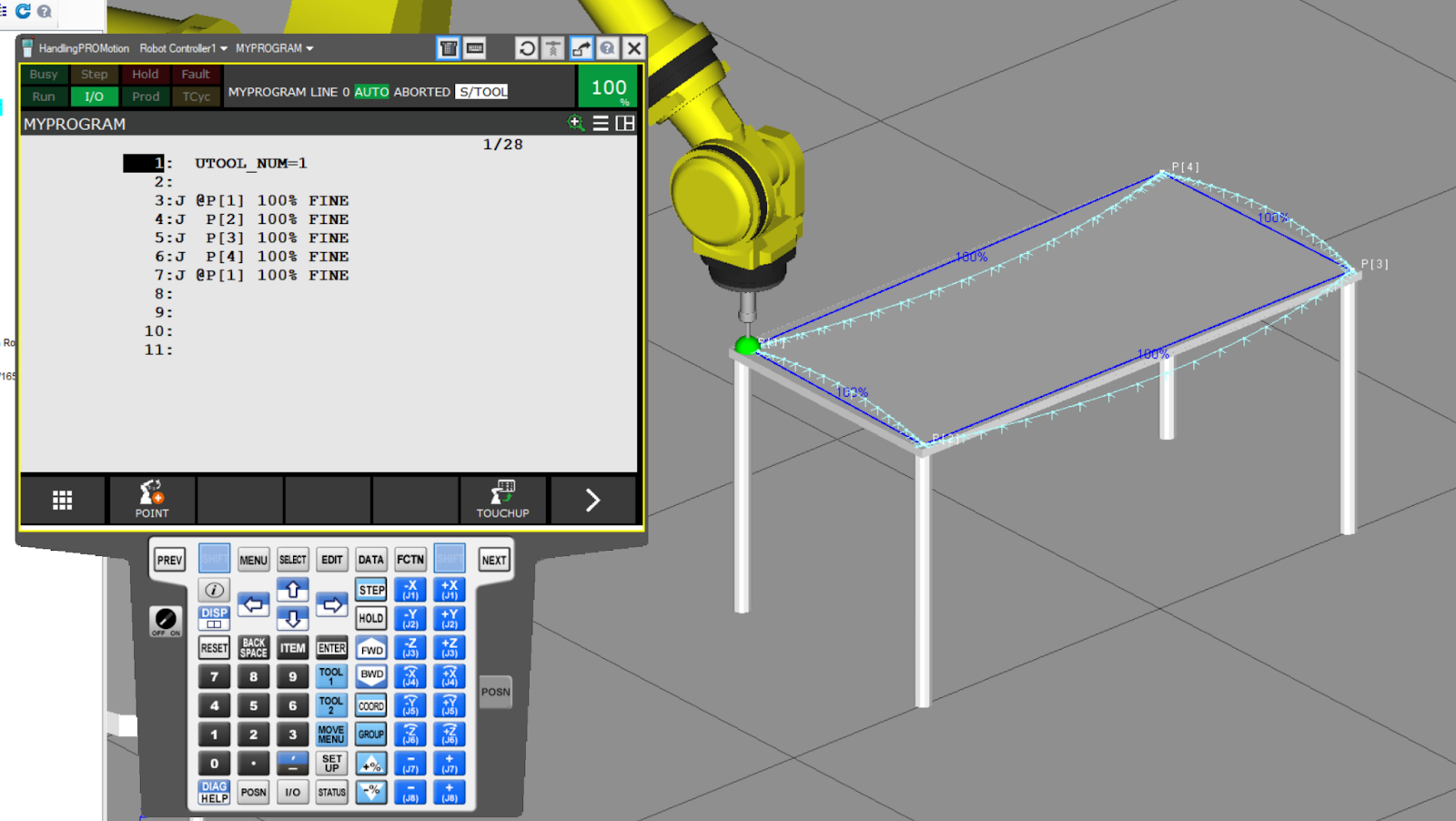Click the +Z (J3) jog key

(x=450, y=647)
